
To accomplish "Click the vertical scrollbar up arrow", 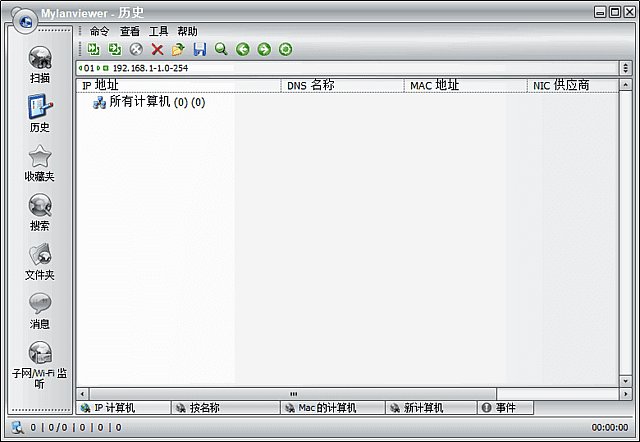I will pos(625,85).
